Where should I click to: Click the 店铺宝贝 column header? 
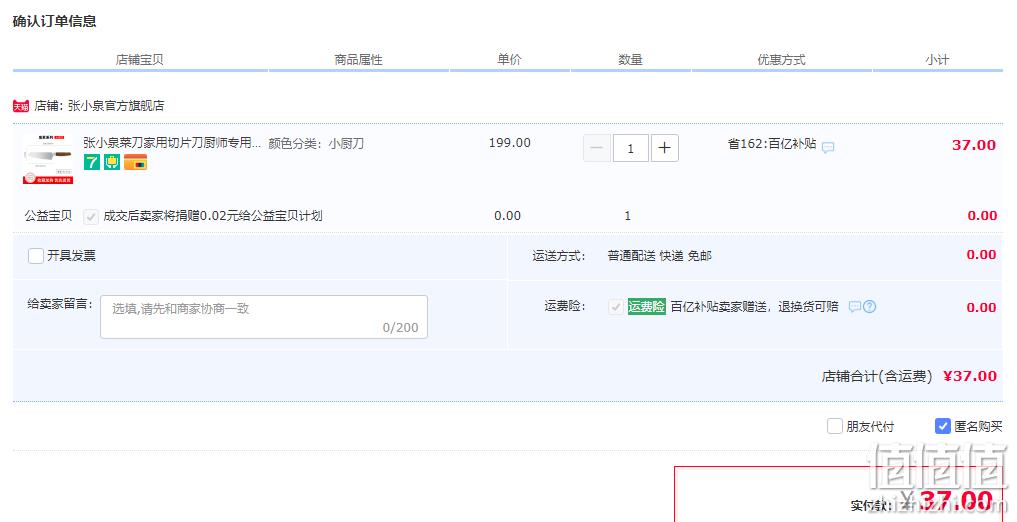coord(139,60)
